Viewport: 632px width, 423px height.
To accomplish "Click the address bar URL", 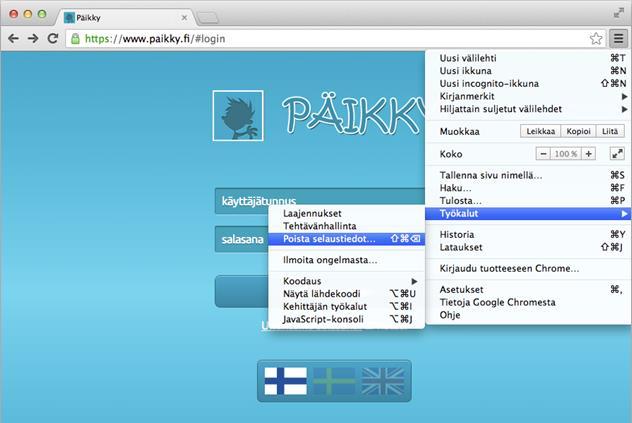I will (x=155, y=39).
